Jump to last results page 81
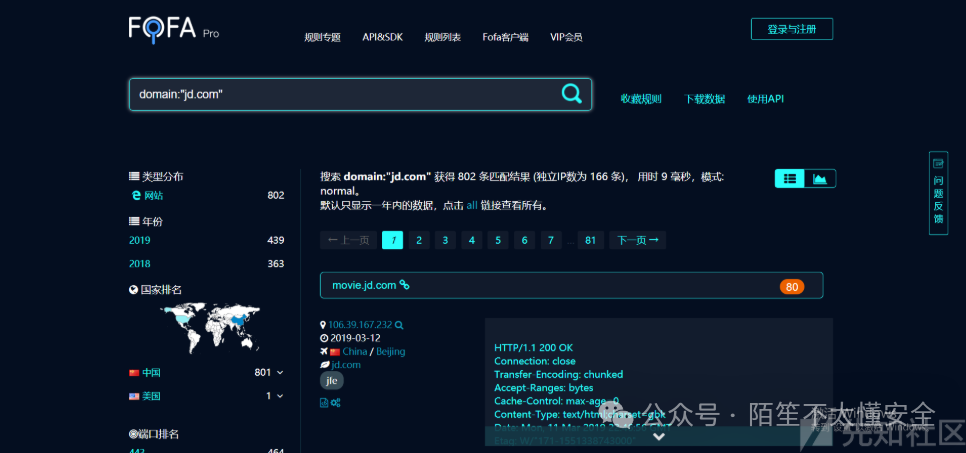The image size is (966, 453). 590,240
